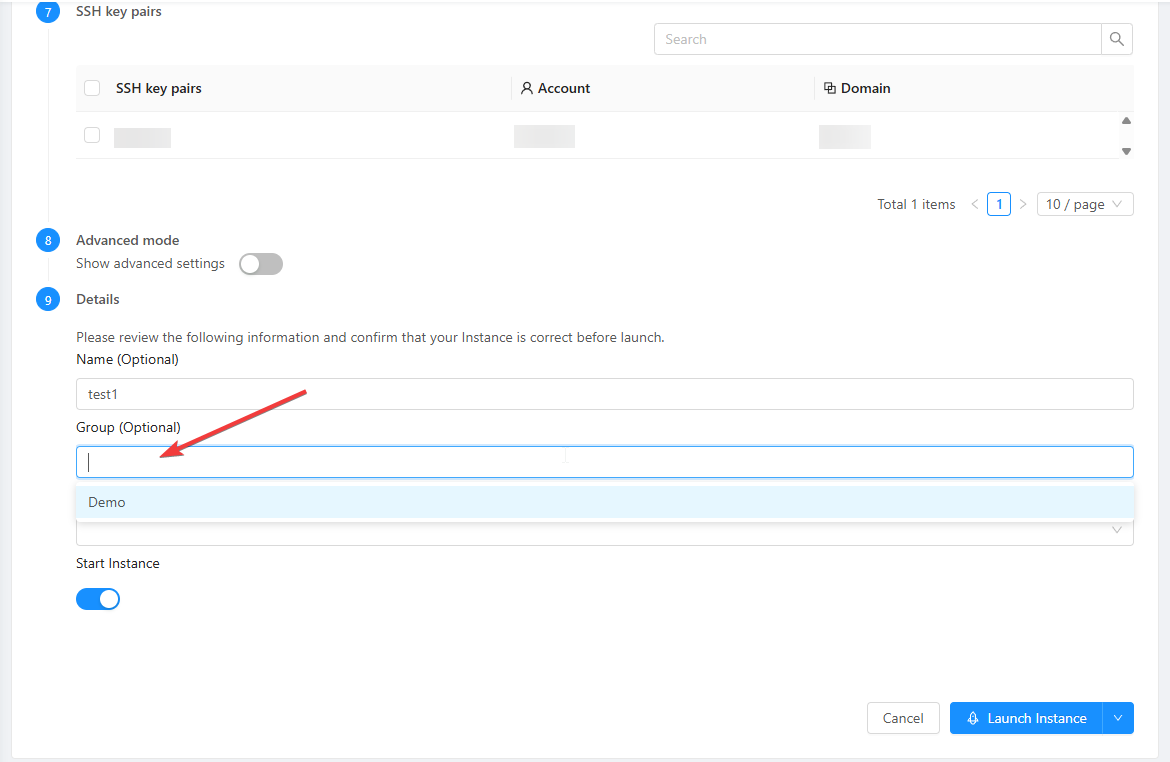
Task: Open the dropdown below the Group field
Action: (x=1116, y=531)
